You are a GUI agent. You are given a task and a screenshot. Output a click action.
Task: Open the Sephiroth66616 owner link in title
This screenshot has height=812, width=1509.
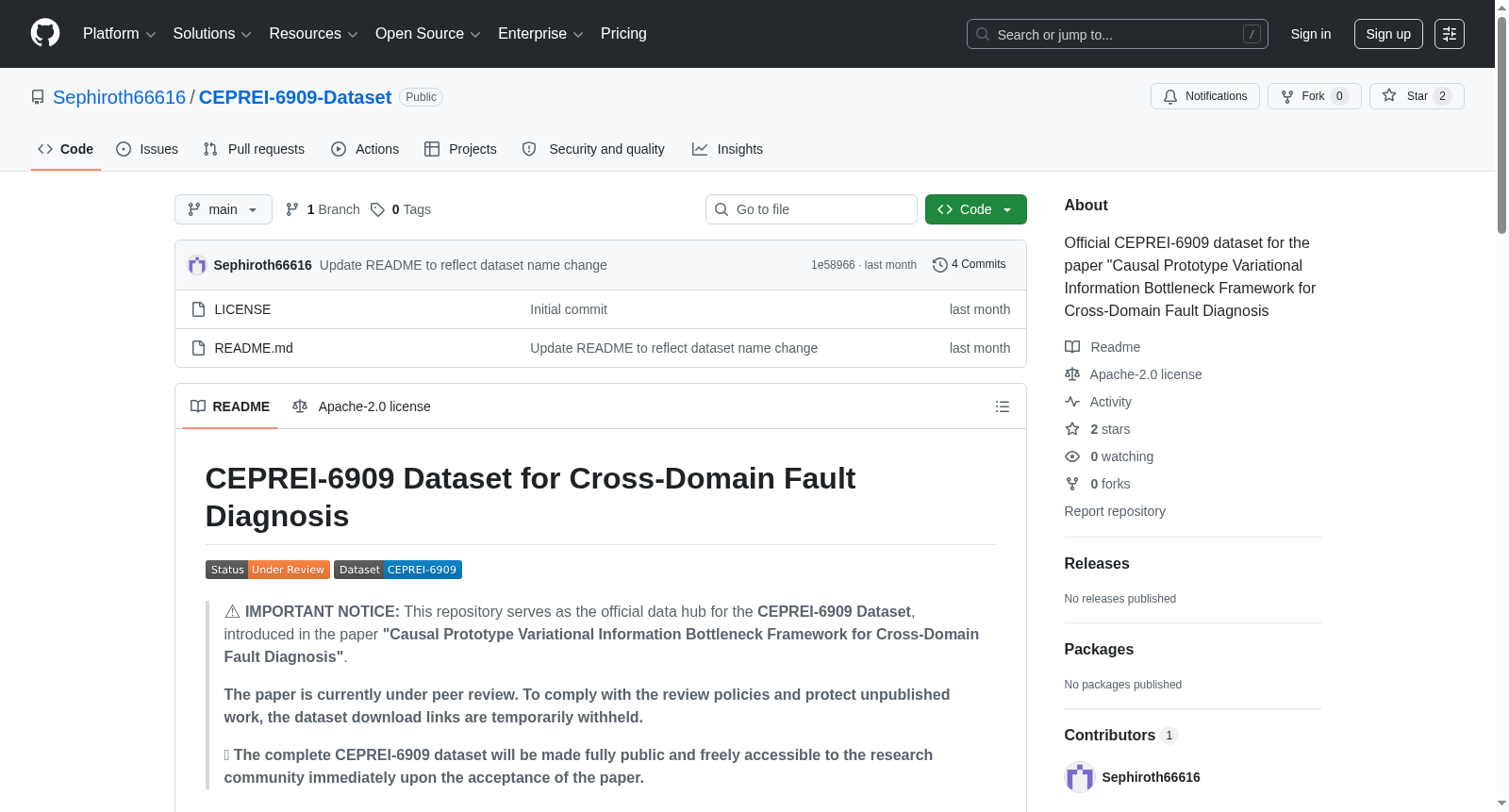pyautogui.click(x=120, y=97)
